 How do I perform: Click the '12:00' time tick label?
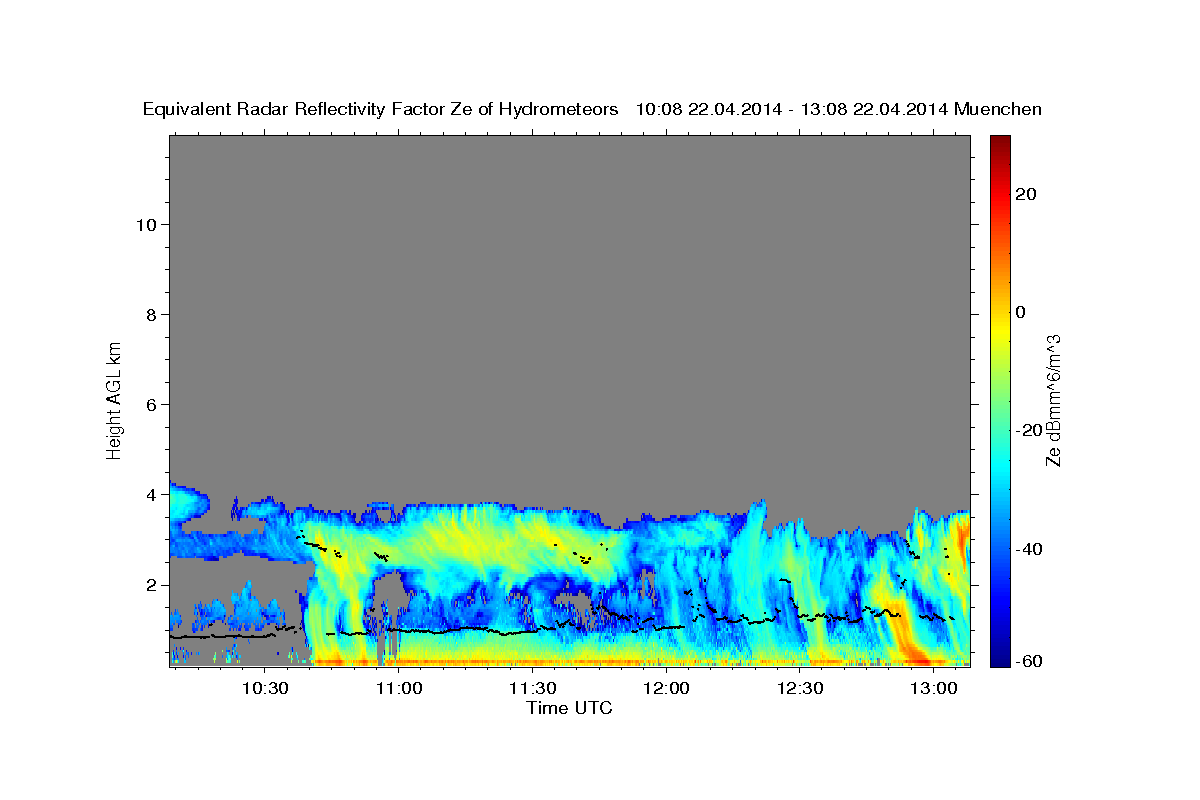pos(667,688)
